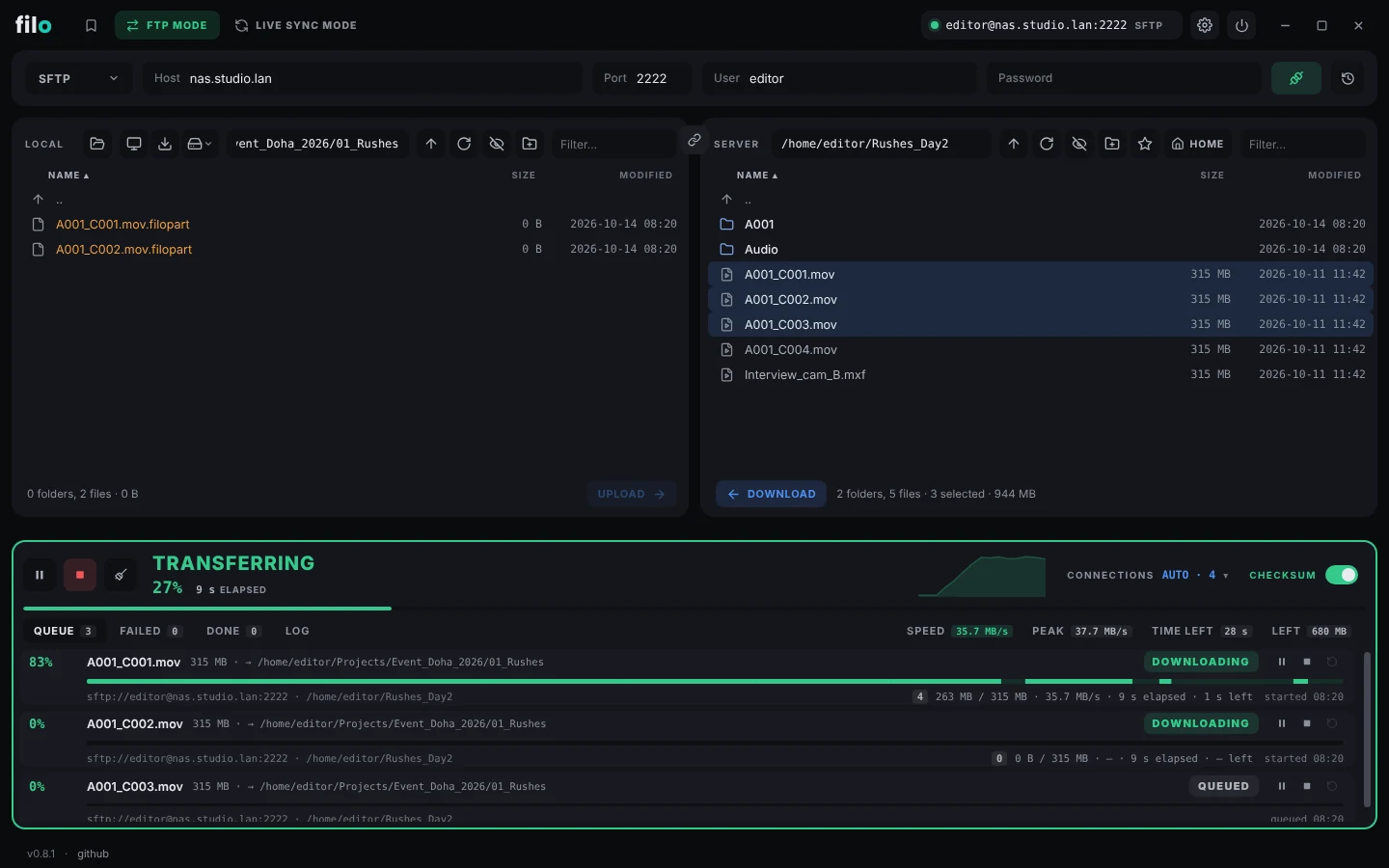
Task: Toggle hidden files in the Server pane
Action: coord(1079,144)
